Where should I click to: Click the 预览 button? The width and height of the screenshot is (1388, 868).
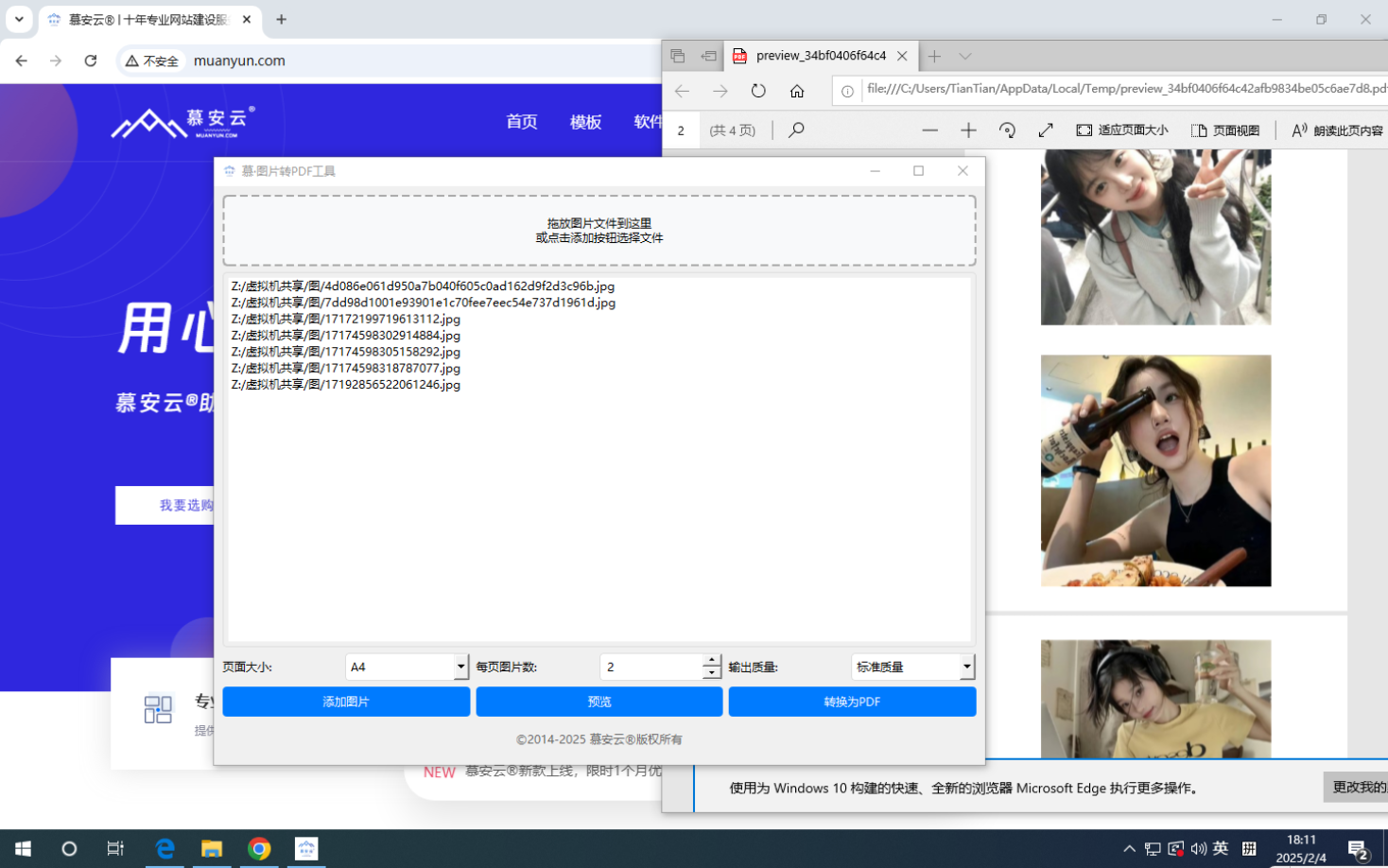[599, 702]
